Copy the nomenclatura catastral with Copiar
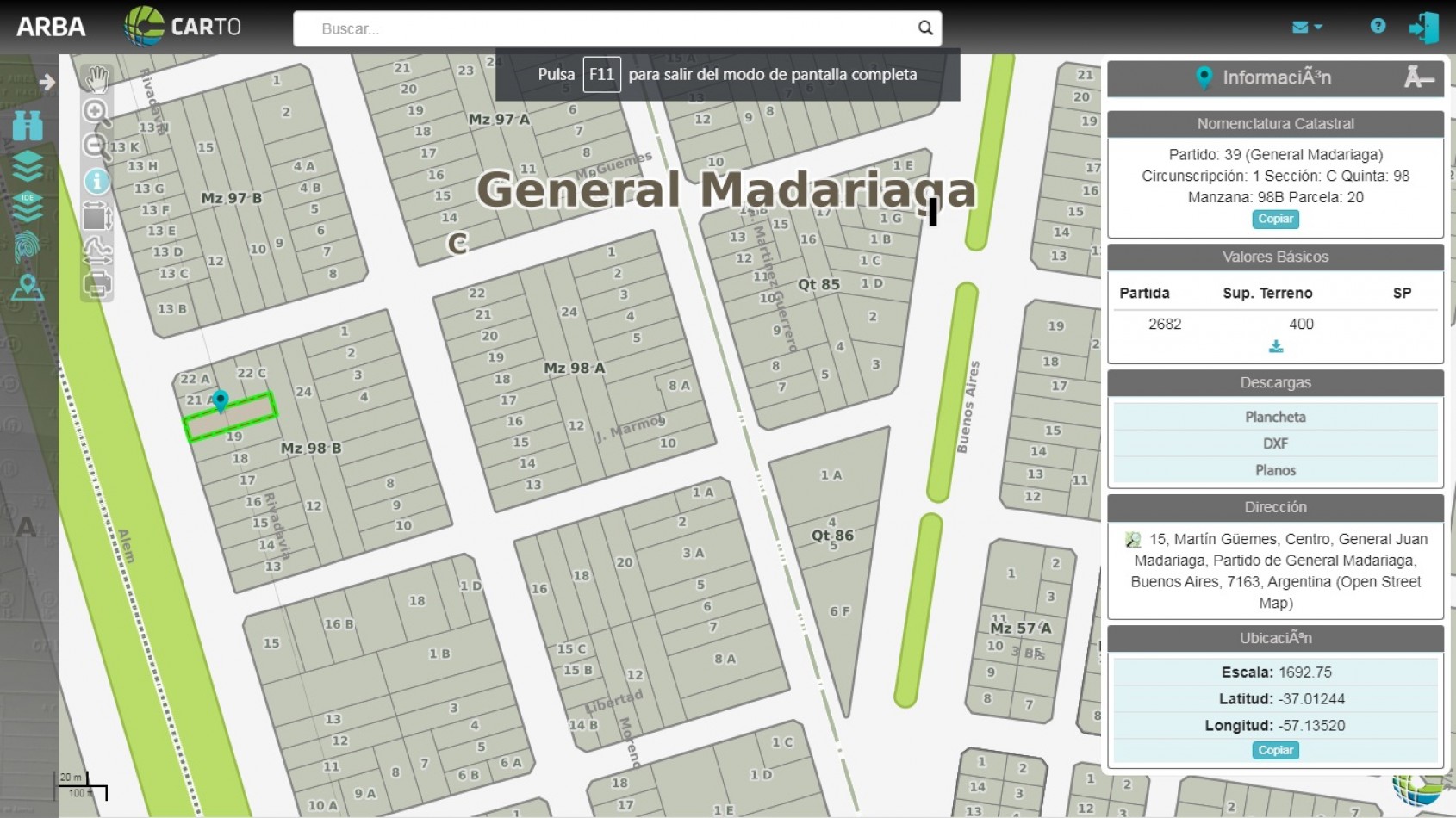This screenshot has width=1456, height=818. click(1275, 220)
